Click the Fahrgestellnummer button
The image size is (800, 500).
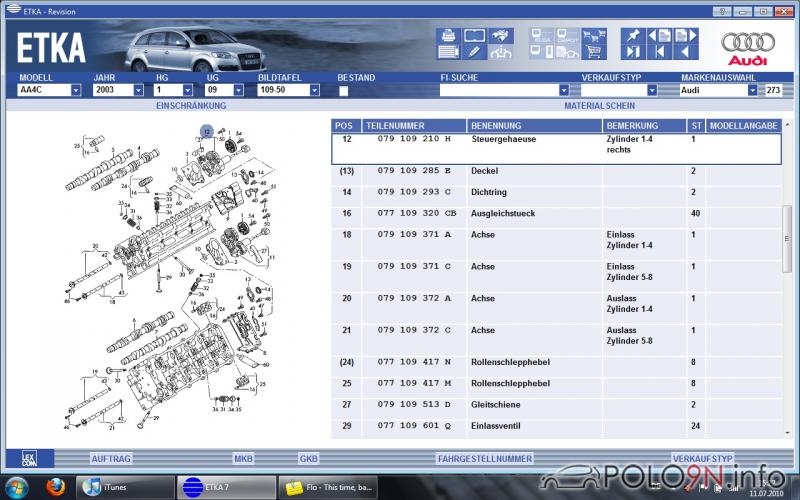pos(485,459)
